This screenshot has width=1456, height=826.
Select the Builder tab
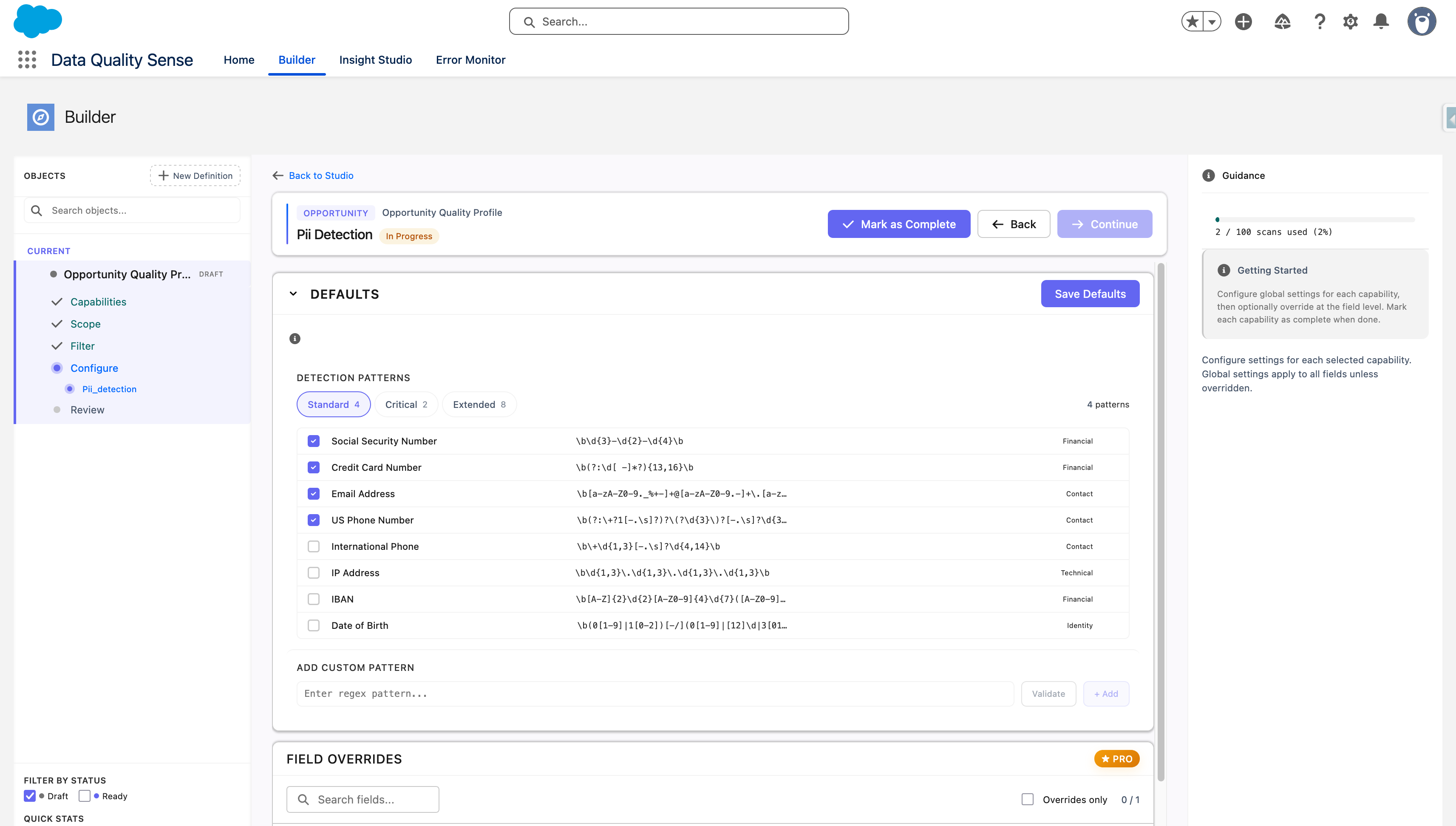tap(297, 59)
